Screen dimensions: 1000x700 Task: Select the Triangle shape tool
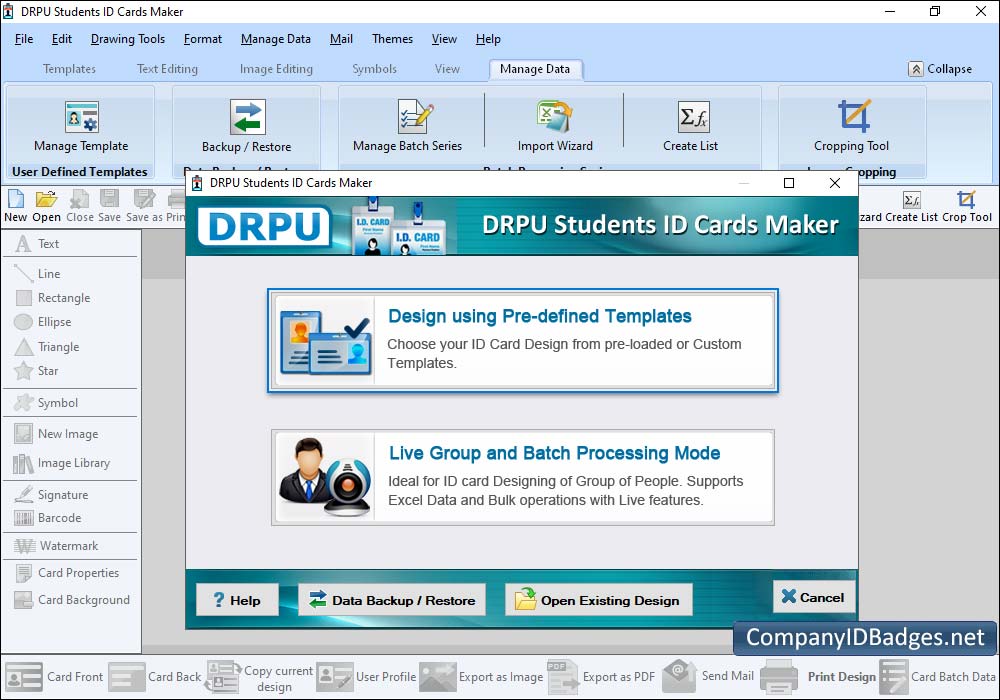(47, 347)
